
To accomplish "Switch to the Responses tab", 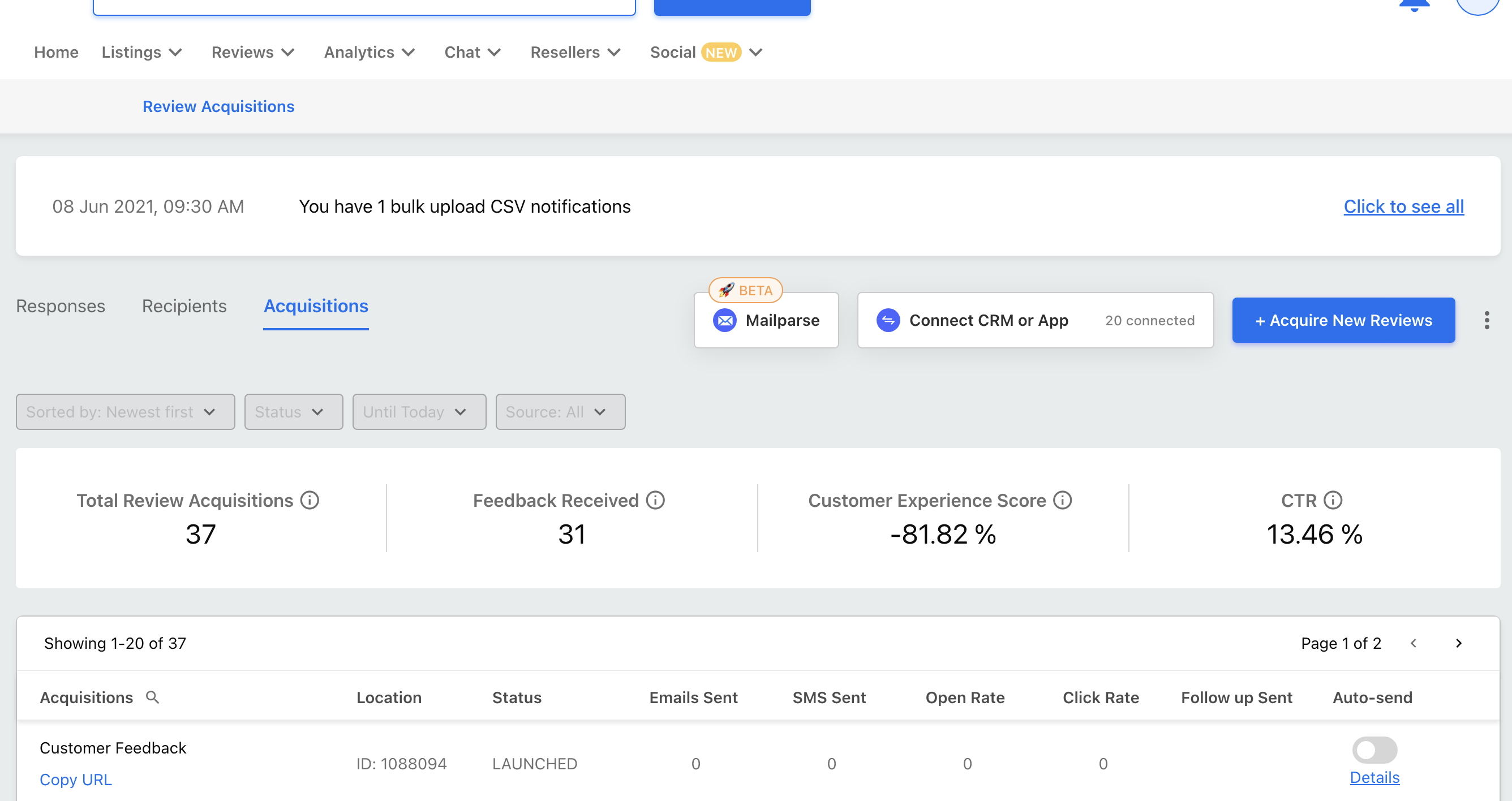I will coord(61,305).
